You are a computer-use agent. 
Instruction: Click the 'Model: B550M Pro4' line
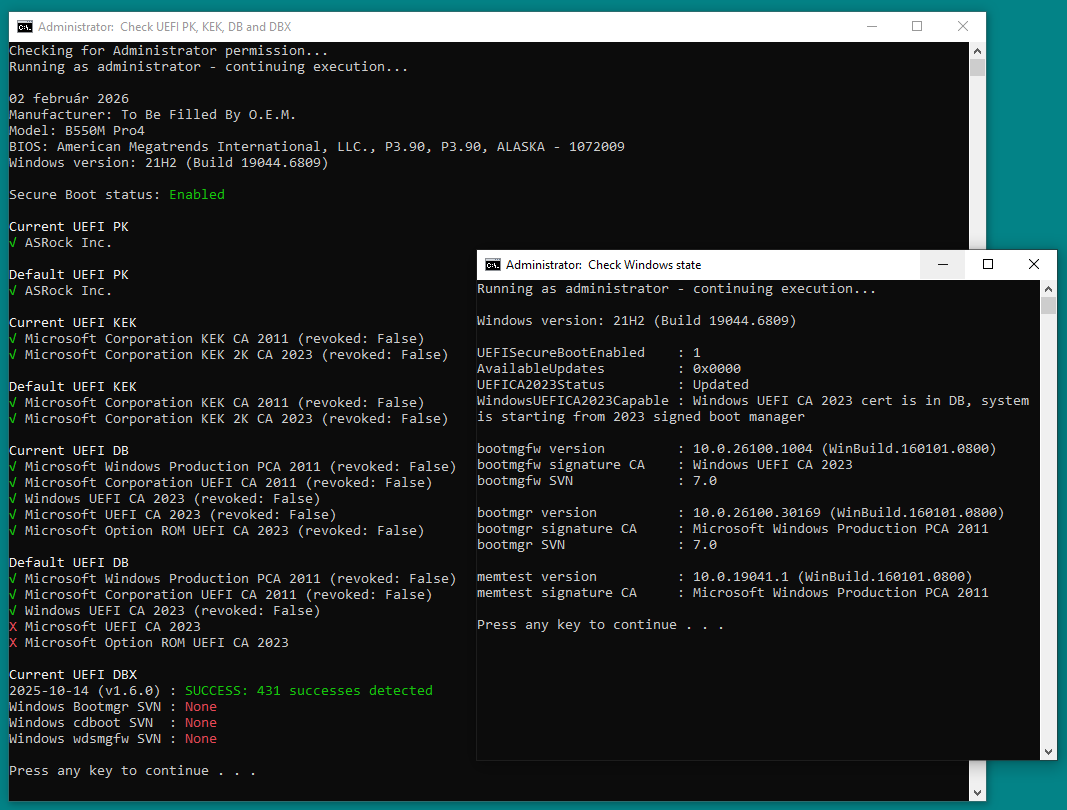pos(77,131)
